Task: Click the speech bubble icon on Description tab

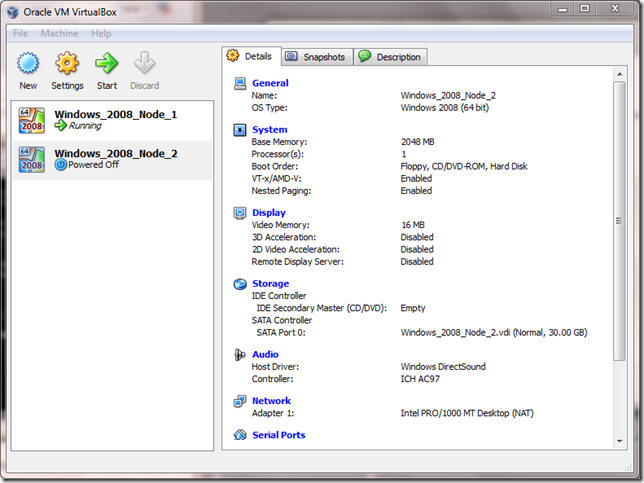Action: click(x=364, y=55)
